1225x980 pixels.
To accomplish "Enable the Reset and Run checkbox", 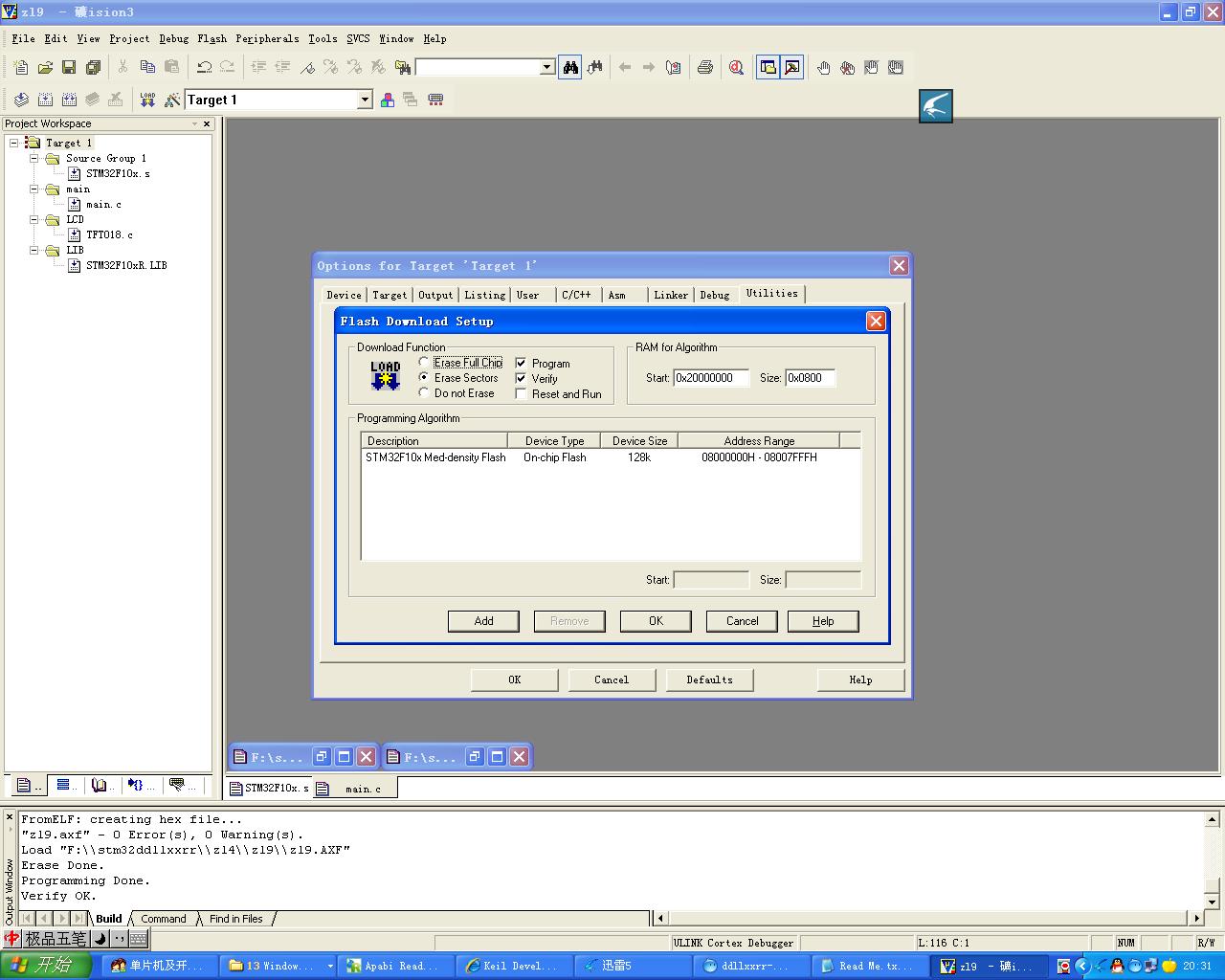I will 521,393.
